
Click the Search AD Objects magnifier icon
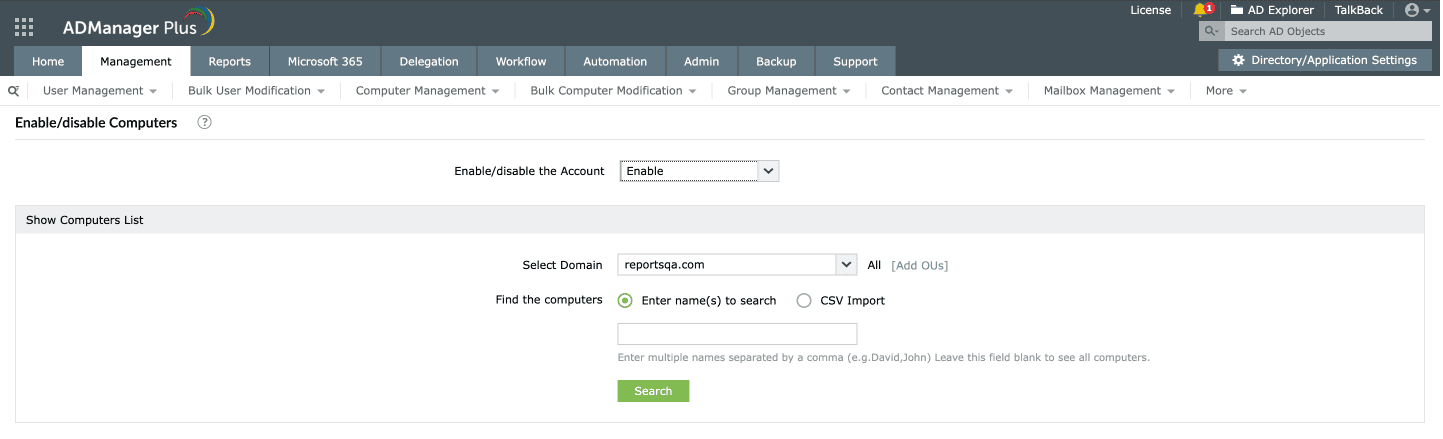1211,32
